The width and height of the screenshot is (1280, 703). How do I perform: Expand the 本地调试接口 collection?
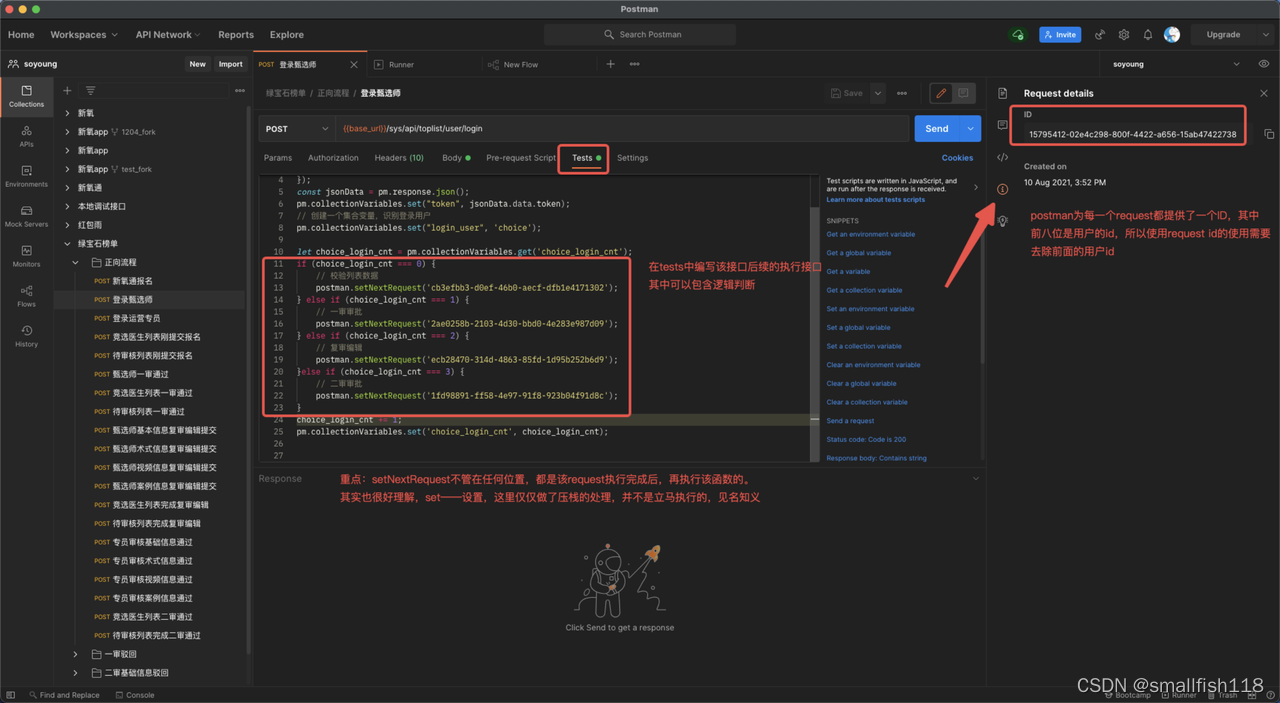pos(67,206)
